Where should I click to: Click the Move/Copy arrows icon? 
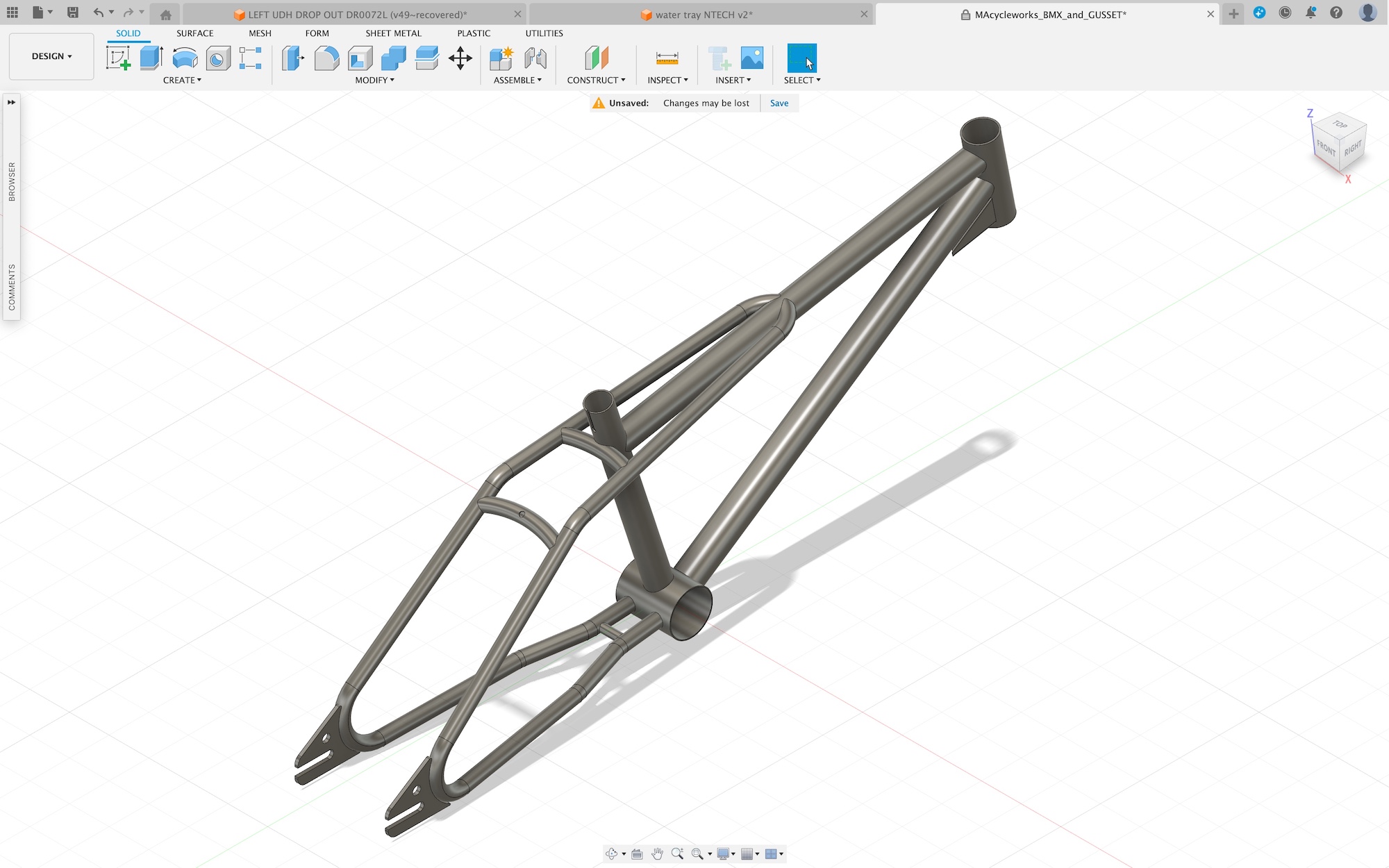[x=460, y=58]
